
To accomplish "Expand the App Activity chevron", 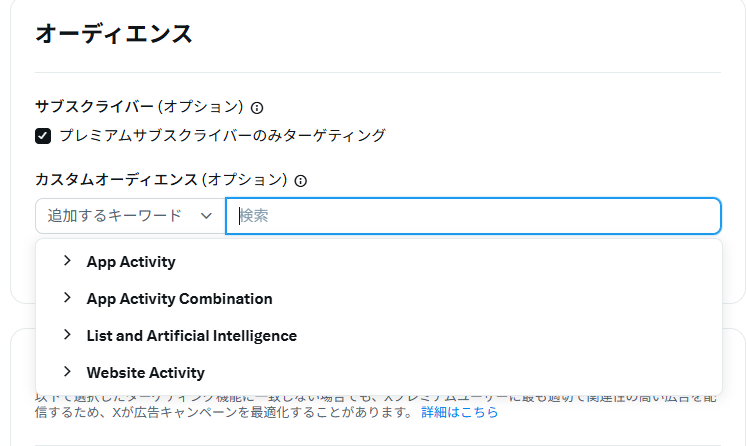I will (x=67, y=261).
